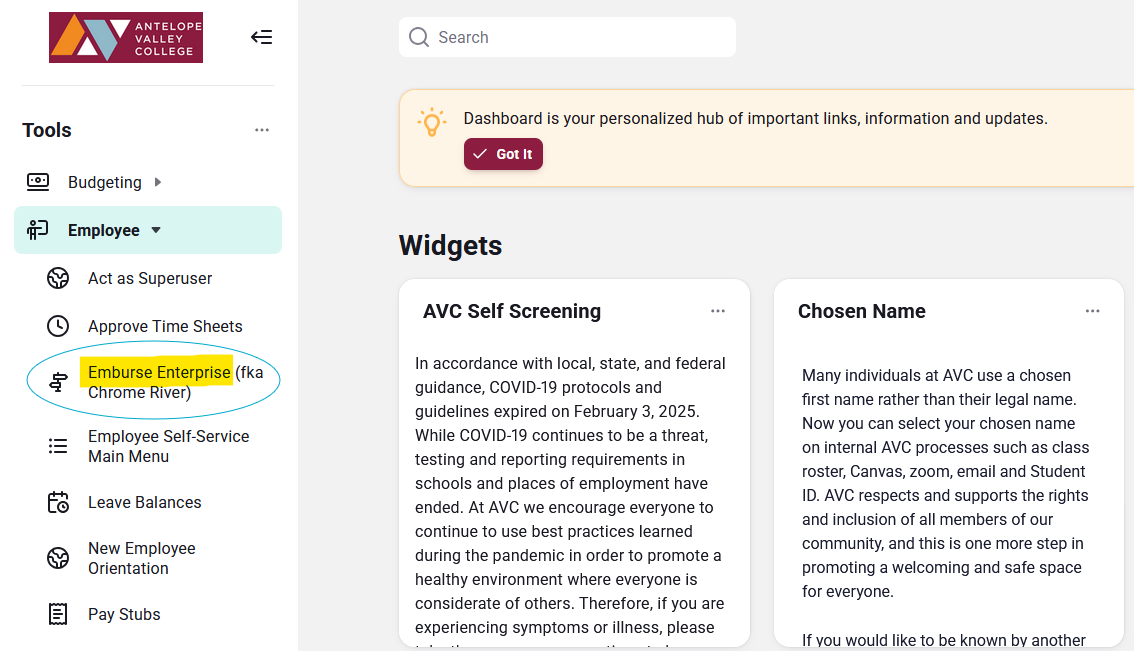Image resolution: width=1134 pixels, height=651 pixels.
Task: Open AVC Self Screening widget options
Action: [718, 311]
